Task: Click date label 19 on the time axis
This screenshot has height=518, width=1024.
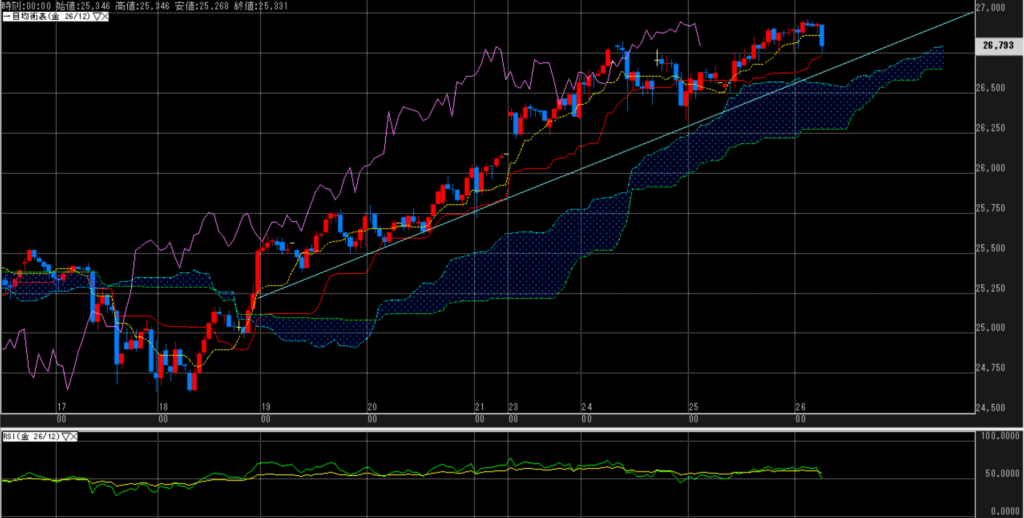Action: pyautogui.click(x=265, y=407)
